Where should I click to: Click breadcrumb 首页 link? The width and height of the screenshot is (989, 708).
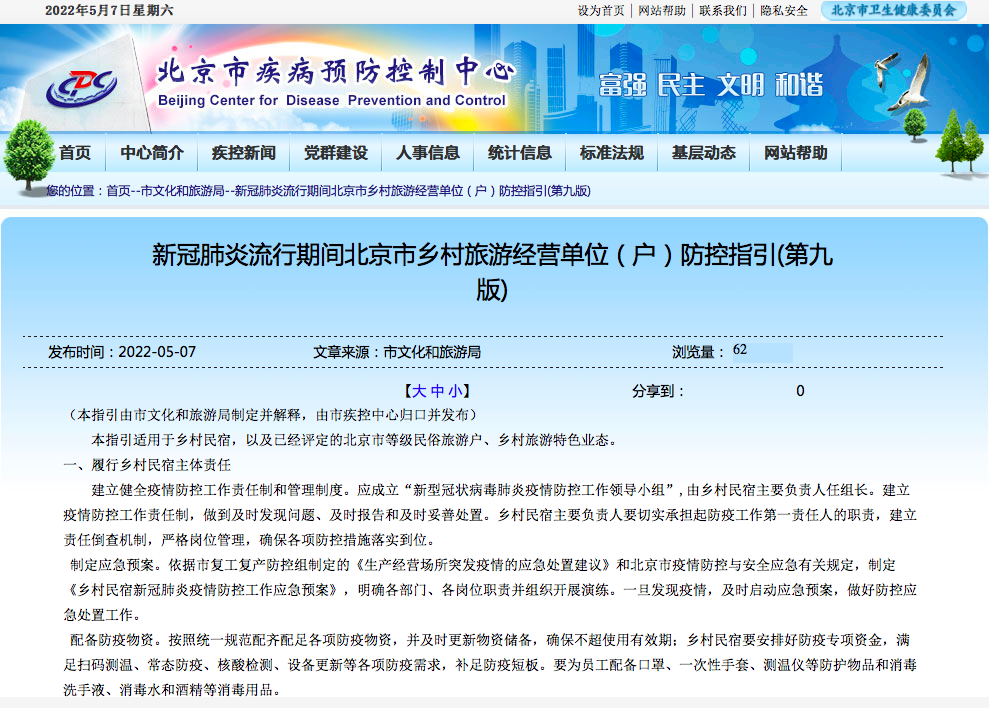click(118, 191)
